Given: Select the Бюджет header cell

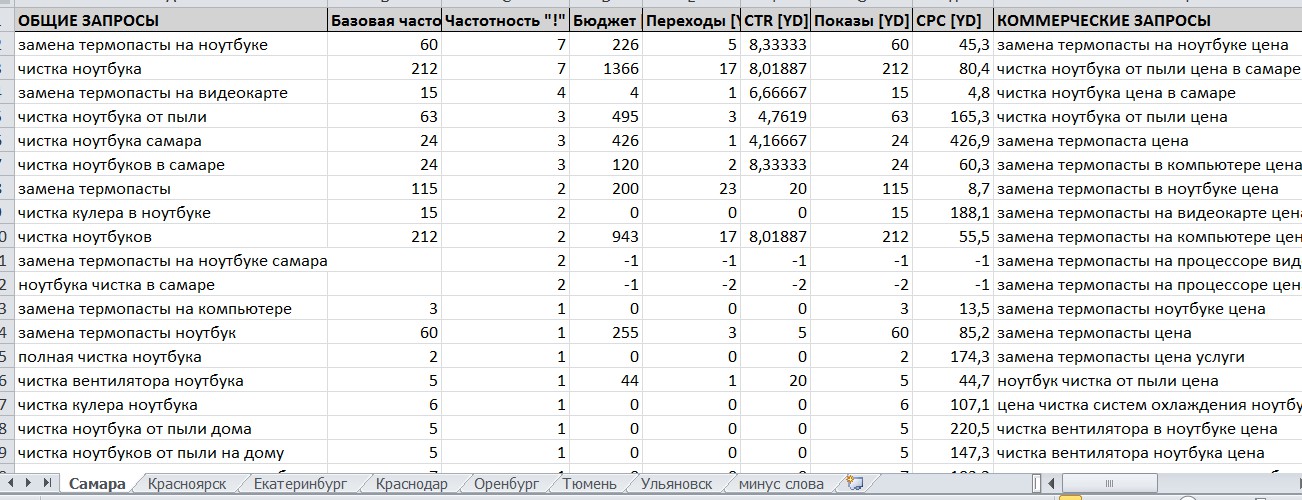Looking at the screenshot, I should 606,21.
